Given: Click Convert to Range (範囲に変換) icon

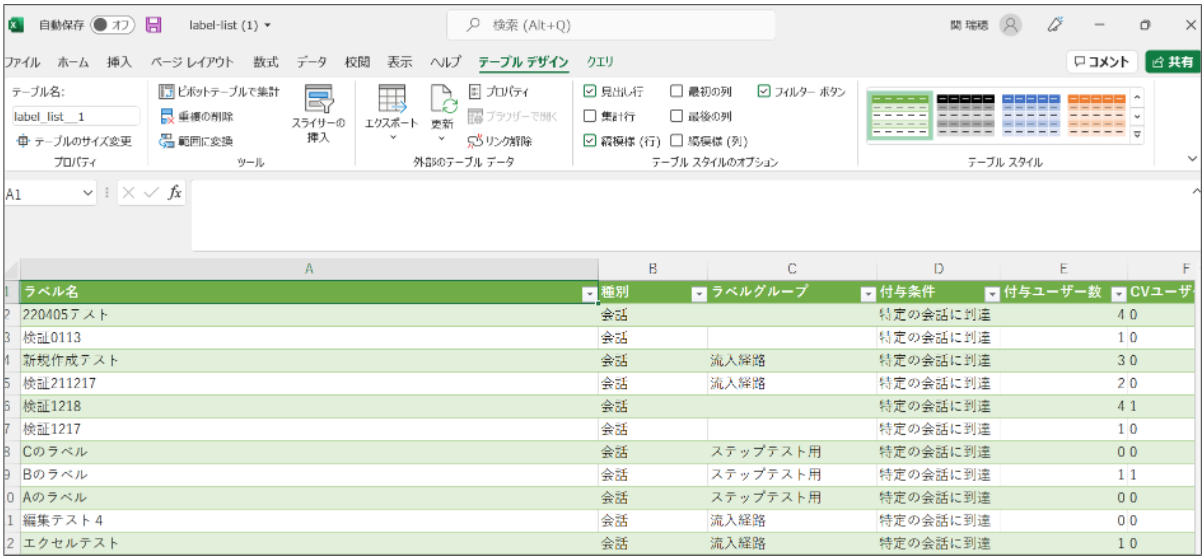Looking at the screenshot, I should click(x=167, y=141).
